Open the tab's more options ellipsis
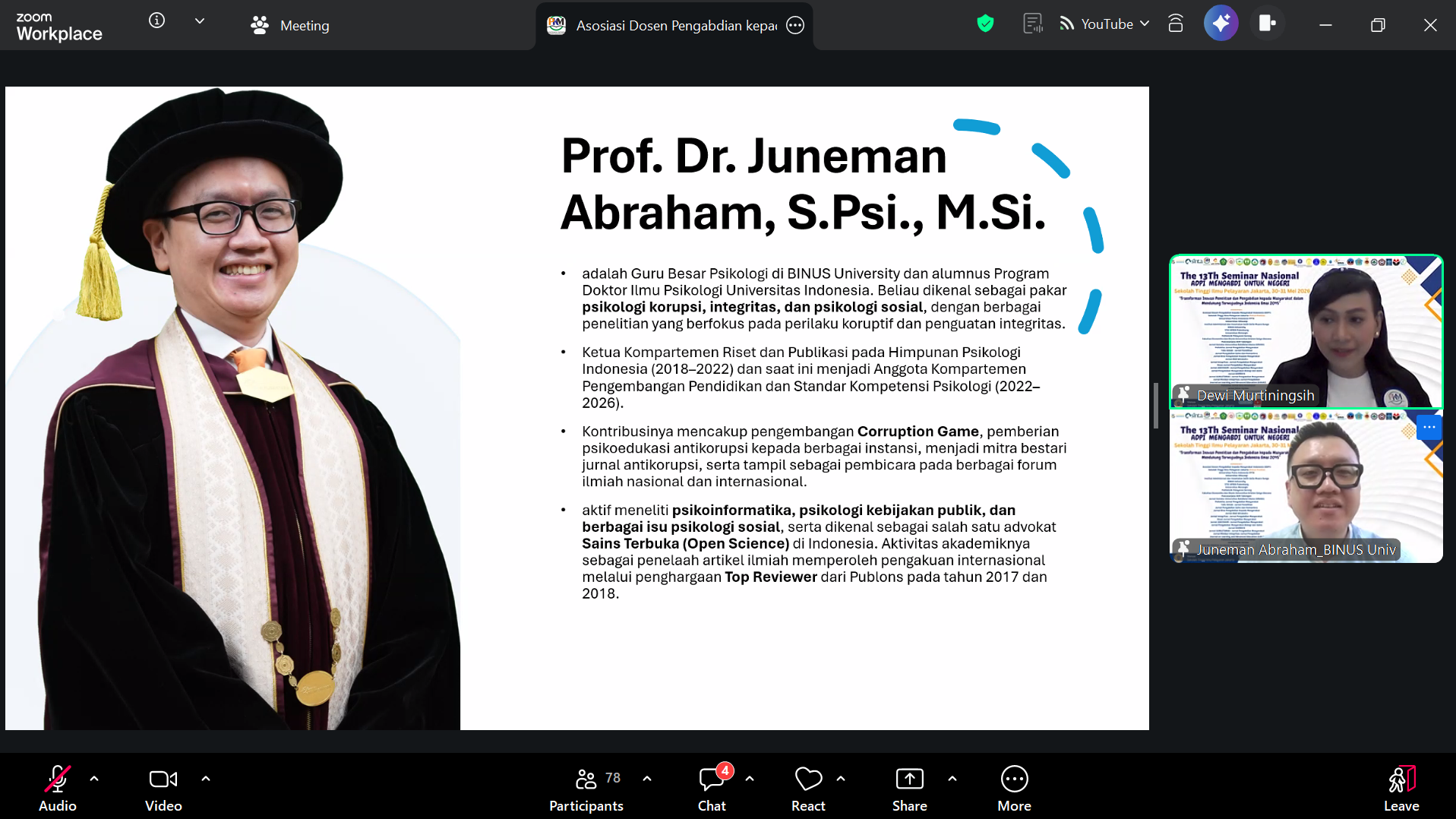The height and width of the screenshot is (819, 1456). tap(795, 26)
